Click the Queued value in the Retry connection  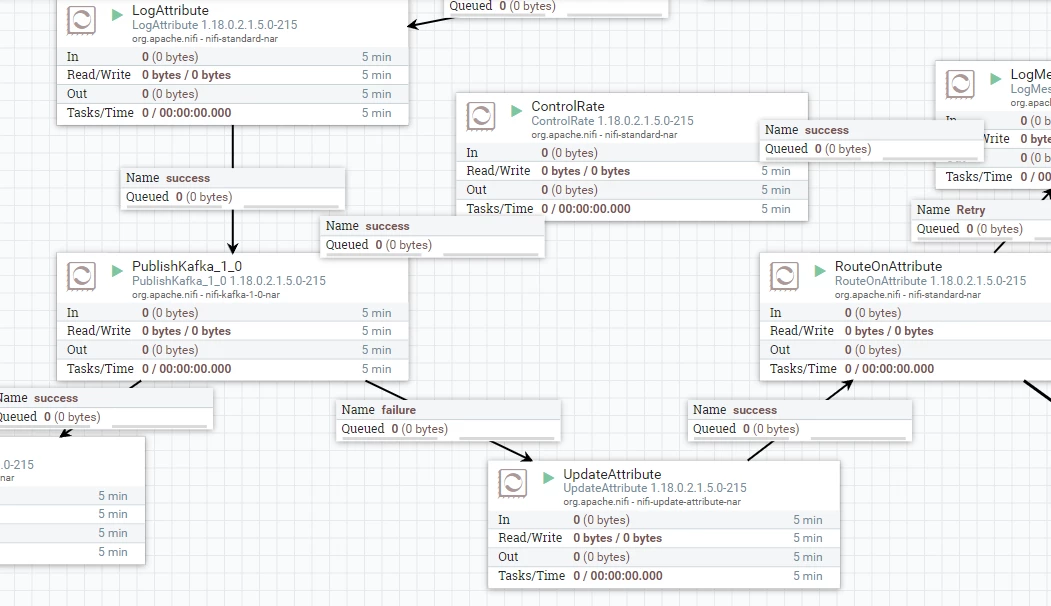pyautogui.click(x=995, y=229)
